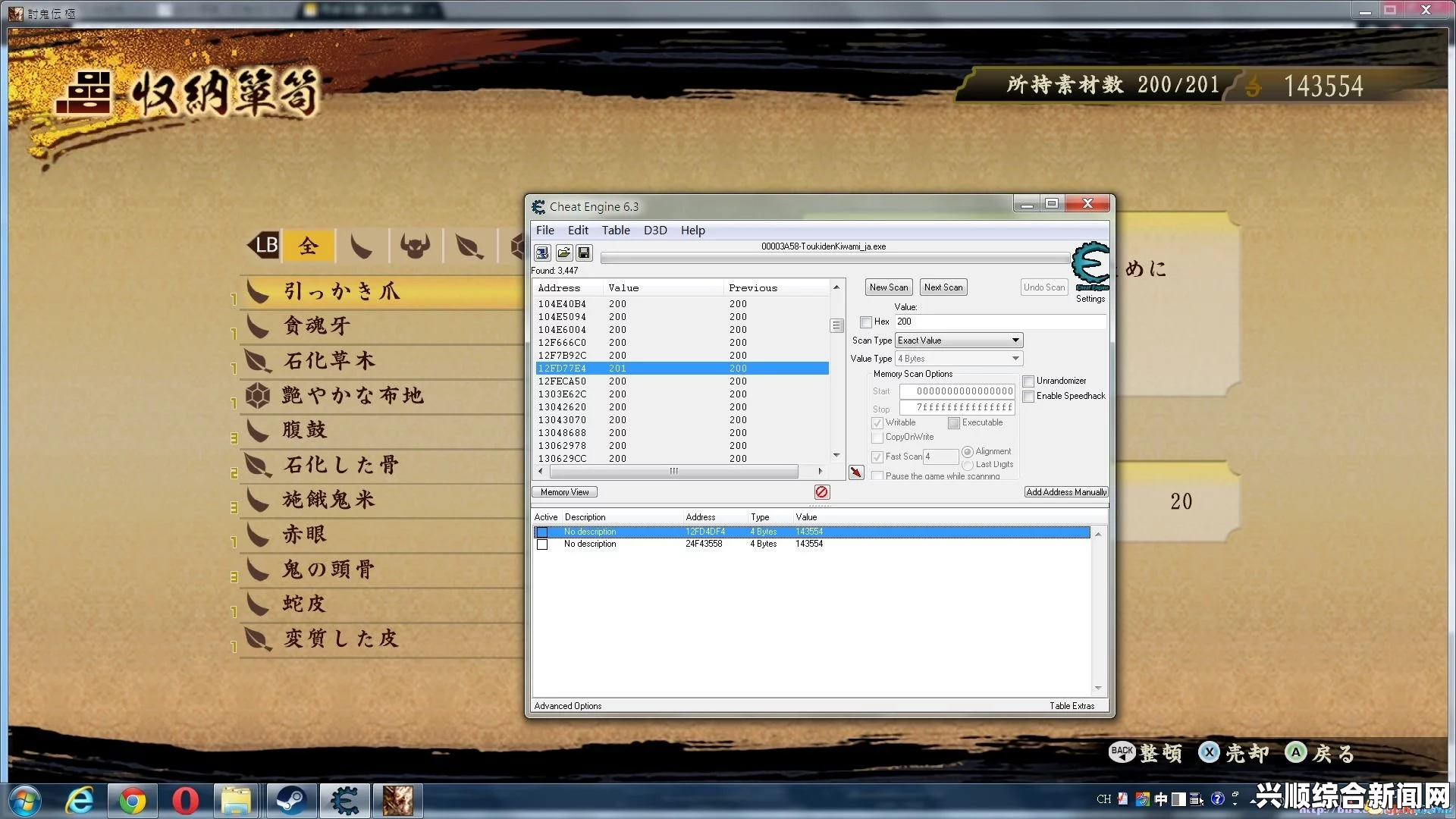Select game item 貪魂牙
The height and width of the screenshot is (819, 1456).
[x=381, y=326]
